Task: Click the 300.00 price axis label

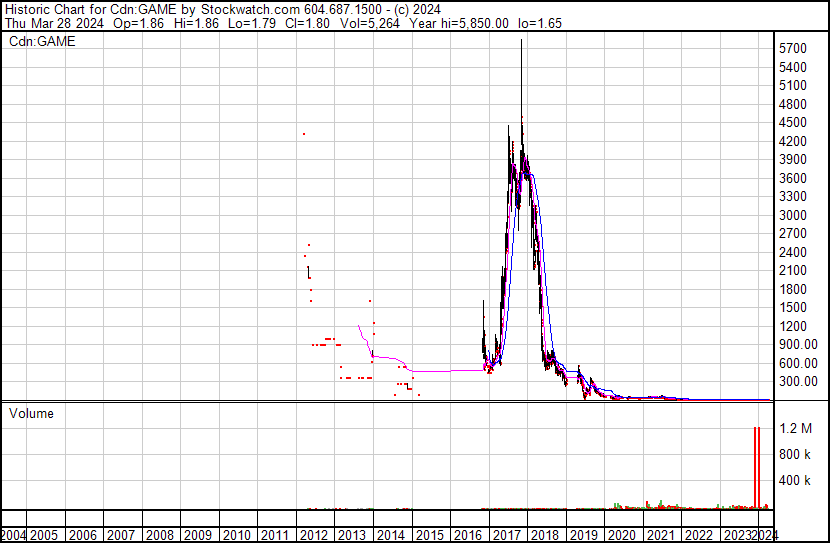Action: tap(798, 382)
